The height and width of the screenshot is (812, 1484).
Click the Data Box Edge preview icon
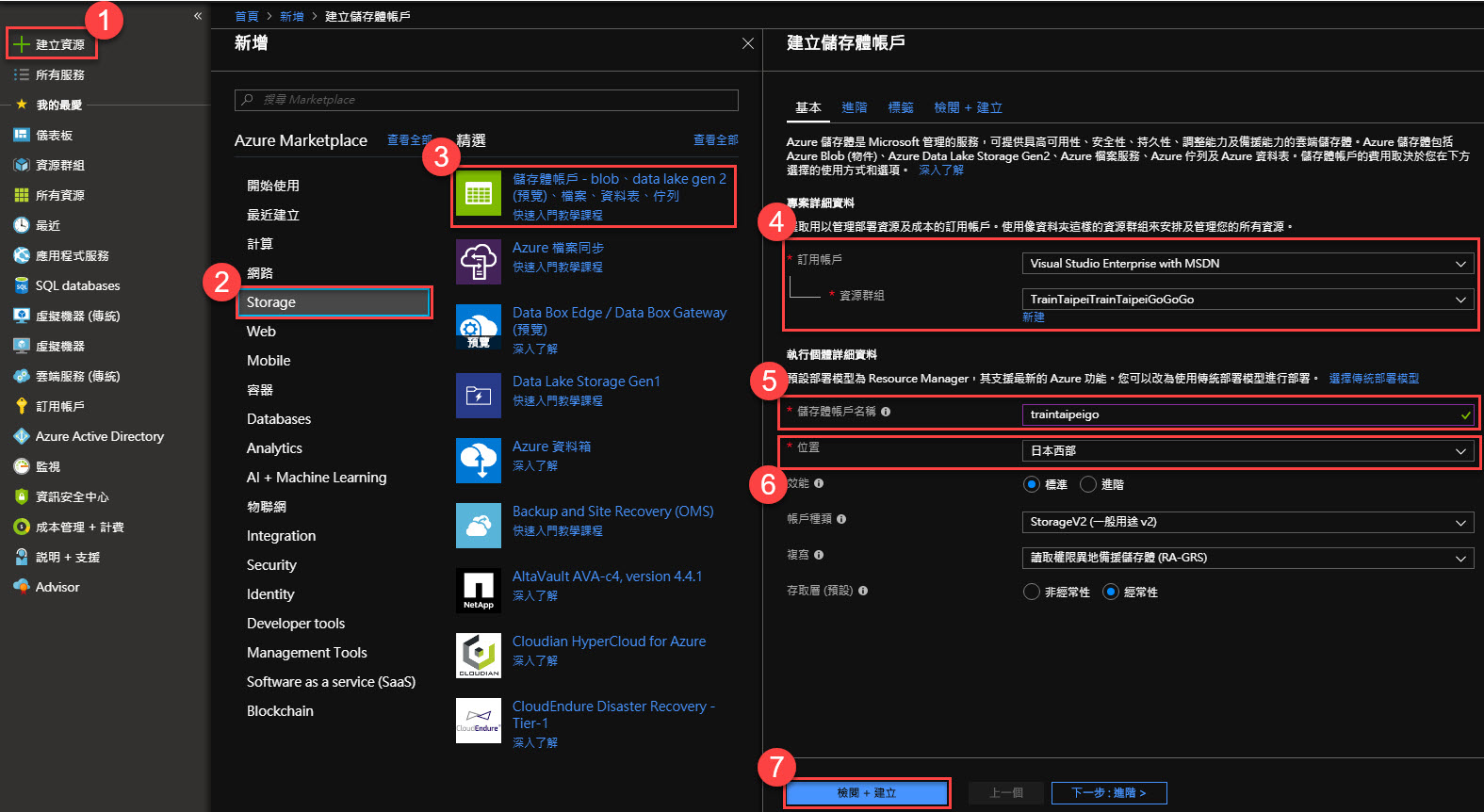[479, 327]
